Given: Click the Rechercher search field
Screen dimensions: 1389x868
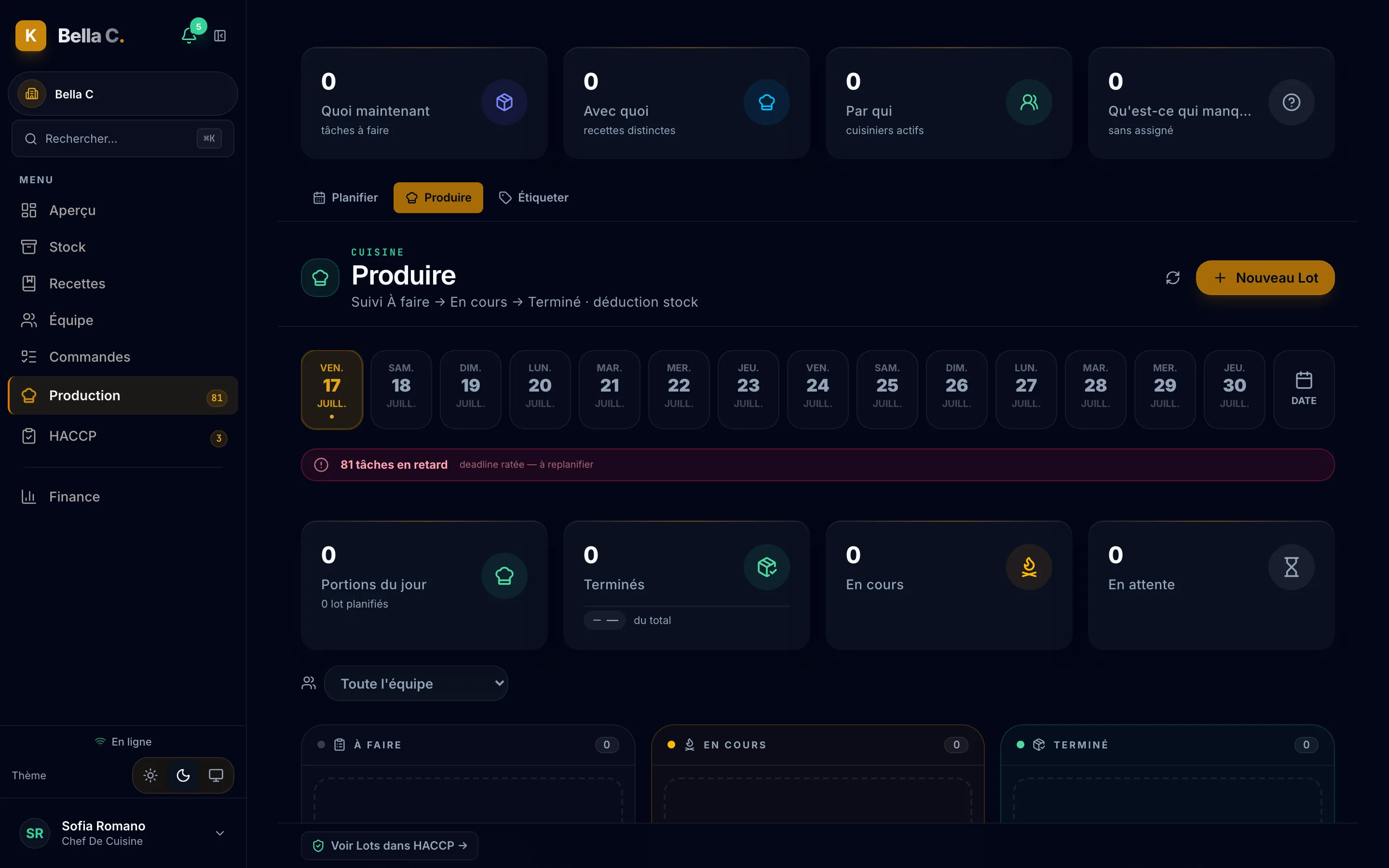Looking at the screenshot, I should click(123, 138).
